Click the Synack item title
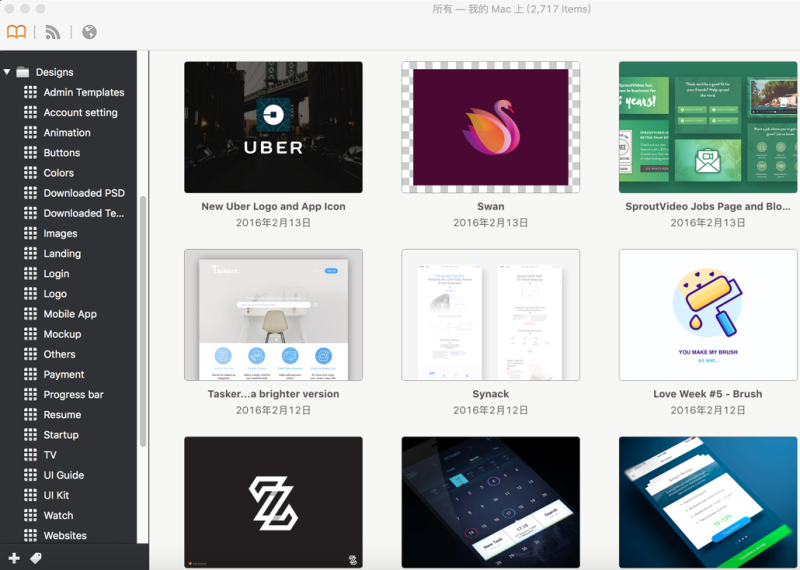Image resolution: width=800 pixels, height=570 pixels. pos(491,394)
